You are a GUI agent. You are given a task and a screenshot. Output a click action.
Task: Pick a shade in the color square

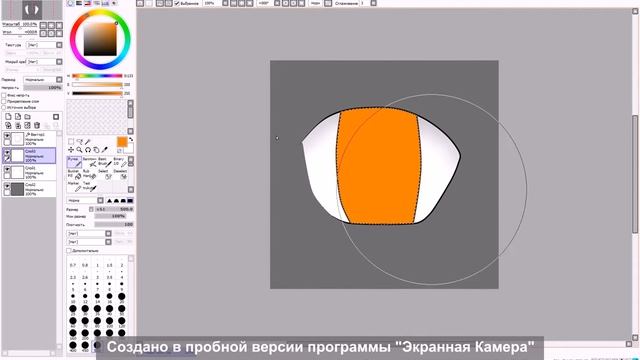[100, 39]
